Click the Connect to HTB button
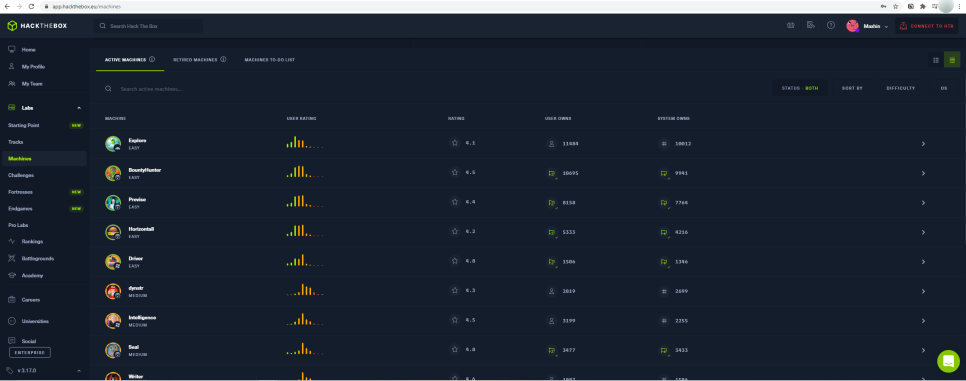 tap(927, 26)
